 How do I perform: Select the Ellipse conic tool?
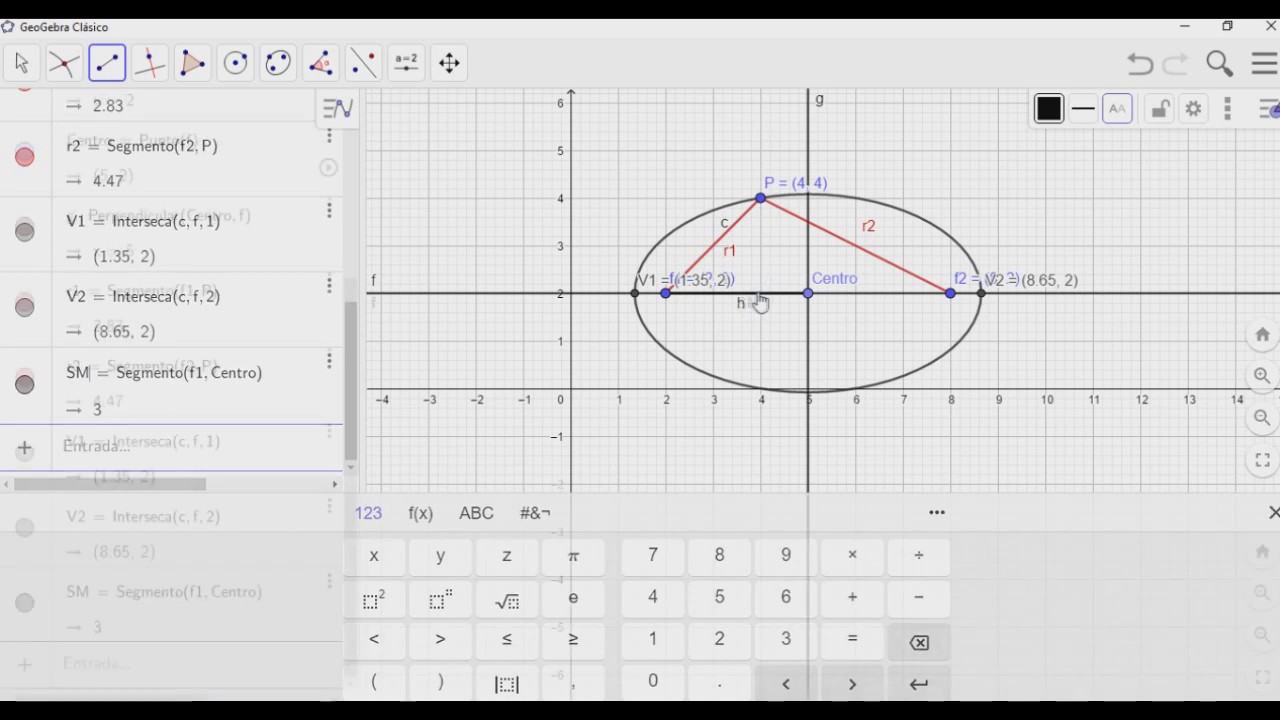278,63
